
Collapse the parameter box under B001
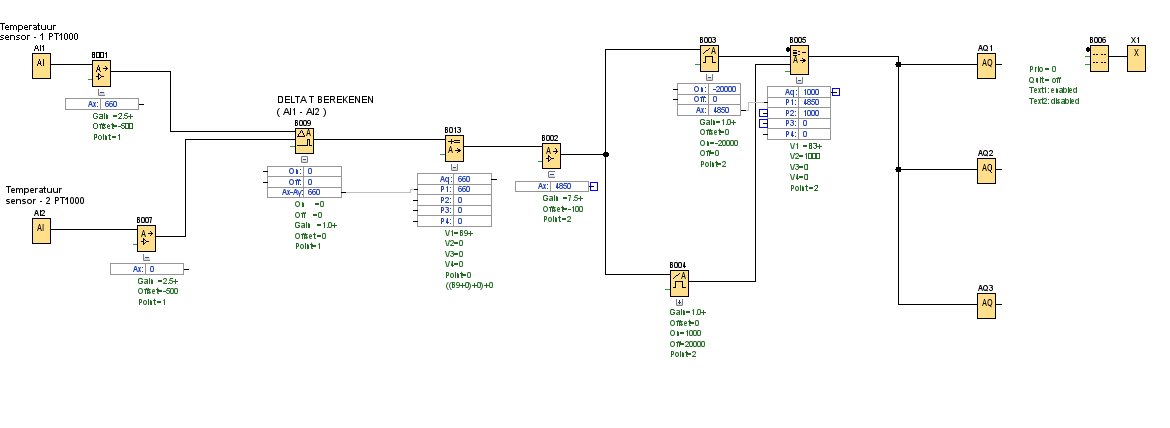pyautogui.click(x=101, y=92)
